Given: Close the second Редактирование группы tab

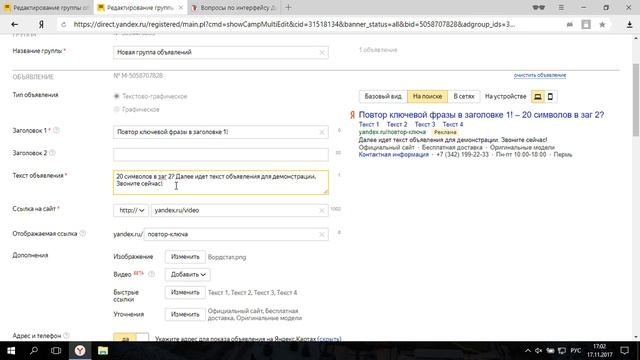Looking at the screenshot, I should [181, 7].
